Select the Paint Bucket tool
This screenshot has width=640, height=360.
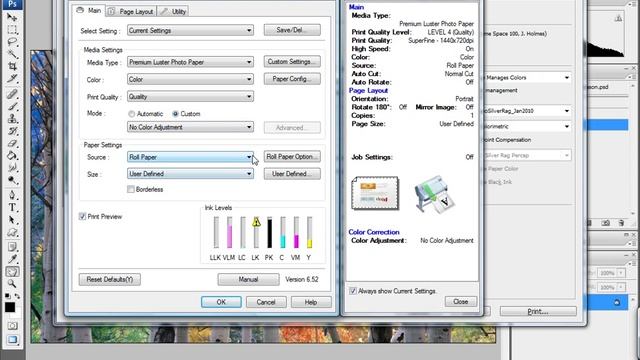pos(12,156)
